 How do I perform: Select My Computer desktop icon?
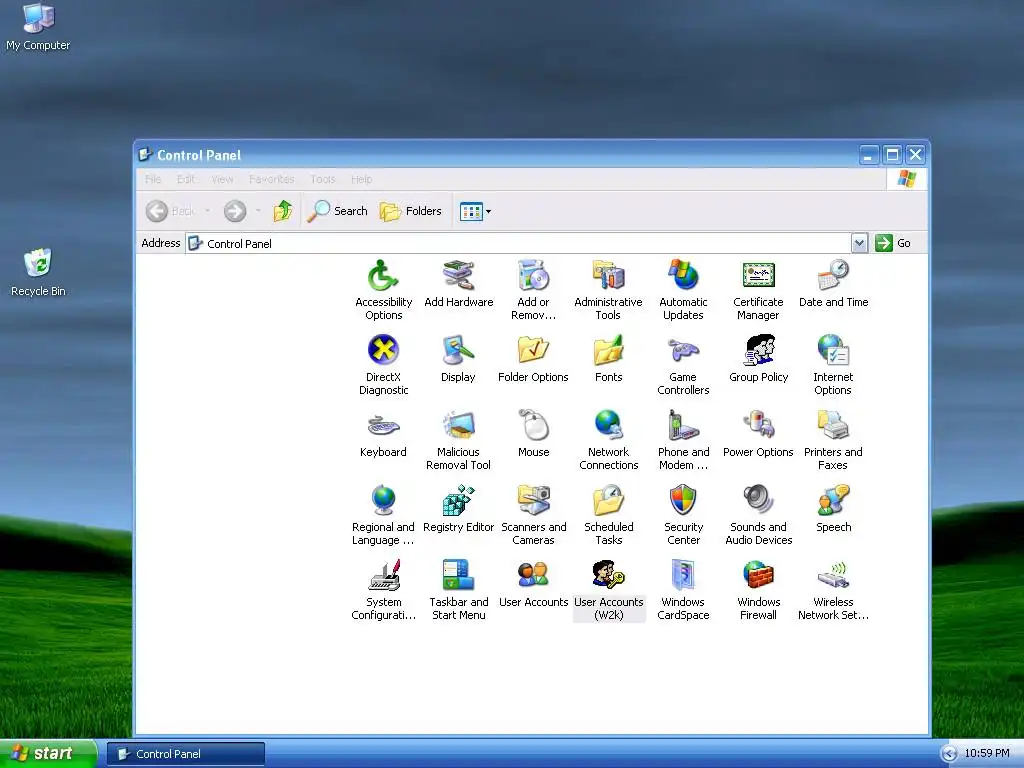38,27
